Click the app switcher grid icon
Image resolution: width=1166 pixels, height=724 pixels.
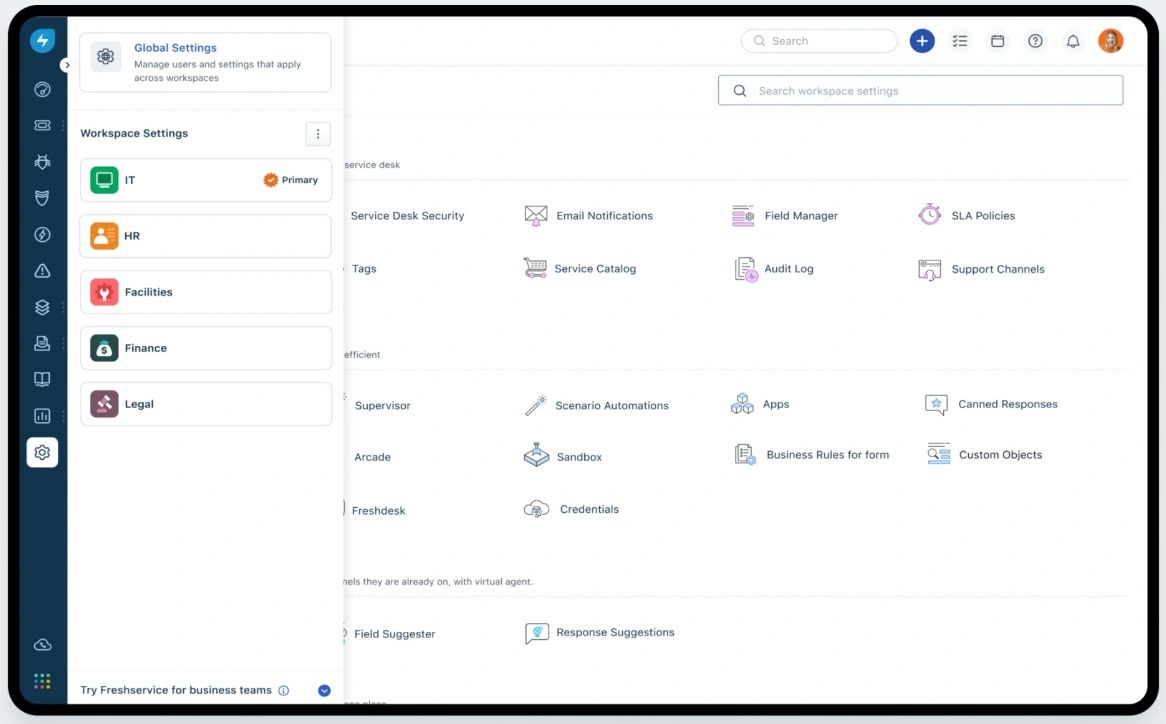42,681
